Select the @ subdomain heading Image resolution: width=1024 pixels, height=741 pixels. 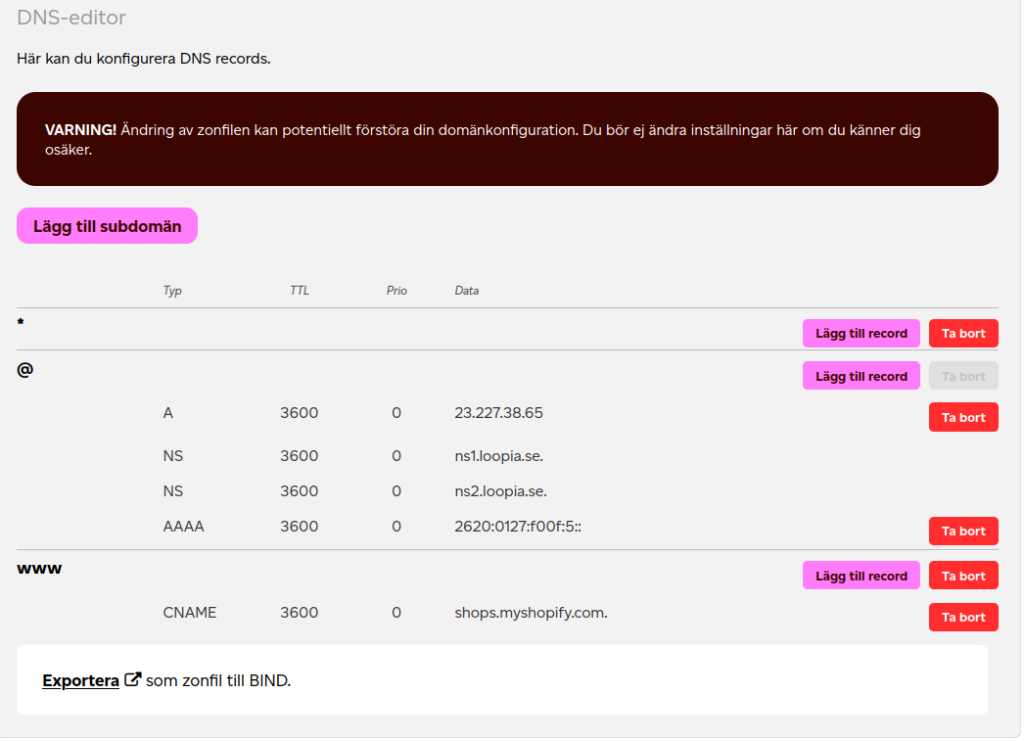[25, 369]
